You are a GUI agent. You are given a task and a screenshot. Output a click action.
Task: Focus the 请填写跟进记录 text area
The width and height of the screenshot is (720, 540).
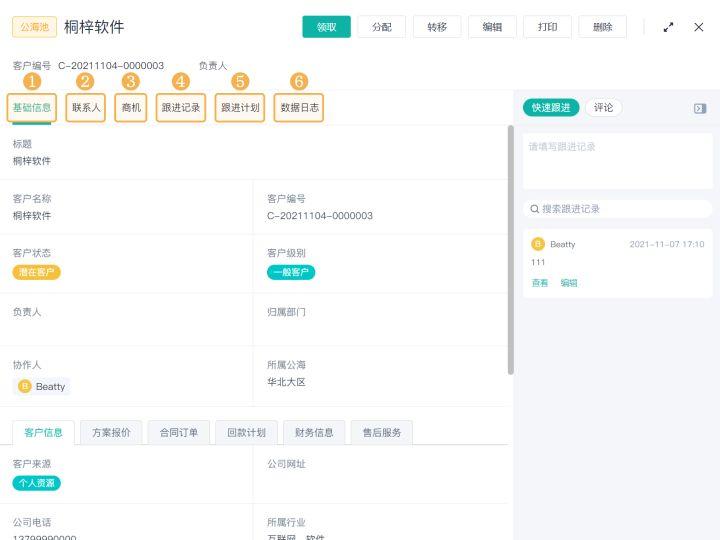click(617, 160)
